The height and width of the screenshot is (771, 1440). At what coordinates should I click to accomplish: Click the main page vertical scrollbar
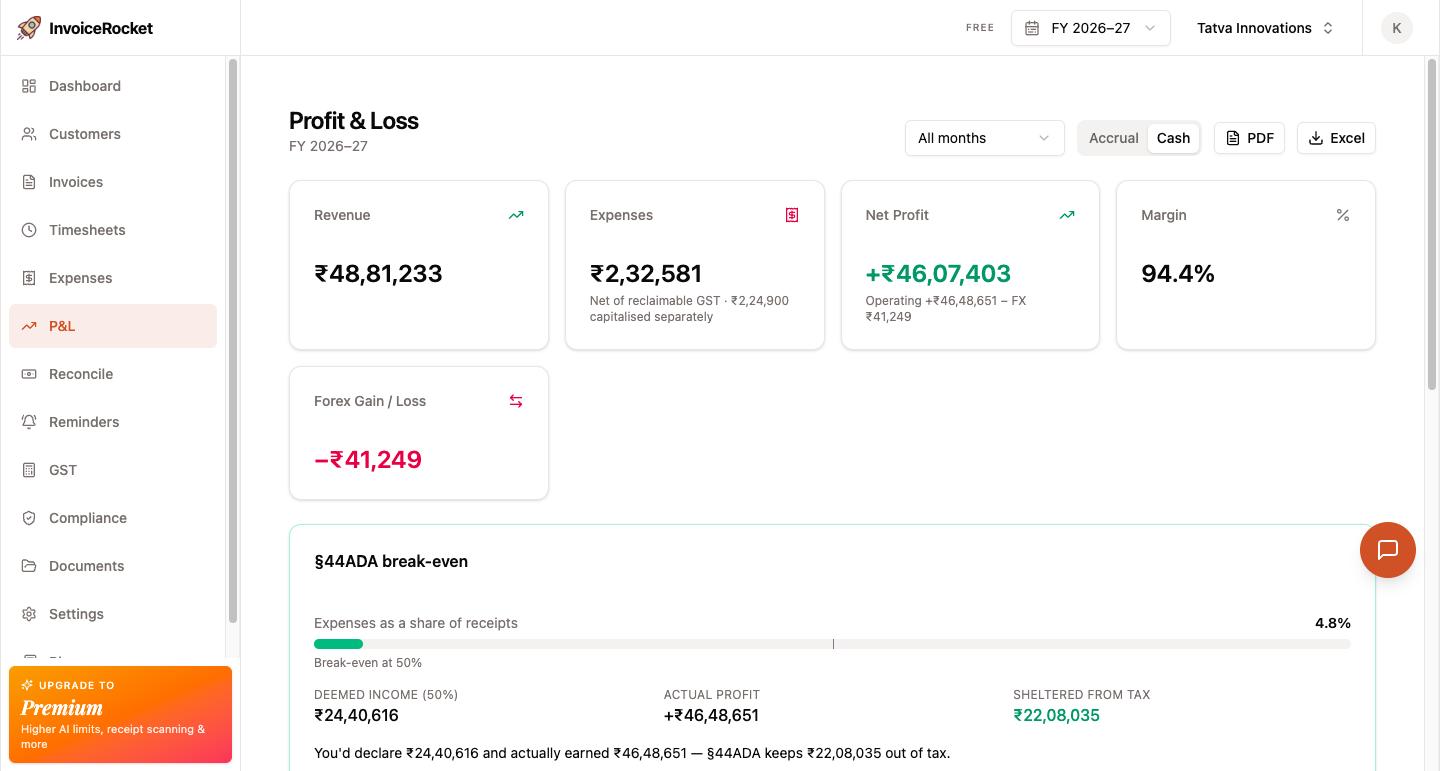tap(1431, 224)
